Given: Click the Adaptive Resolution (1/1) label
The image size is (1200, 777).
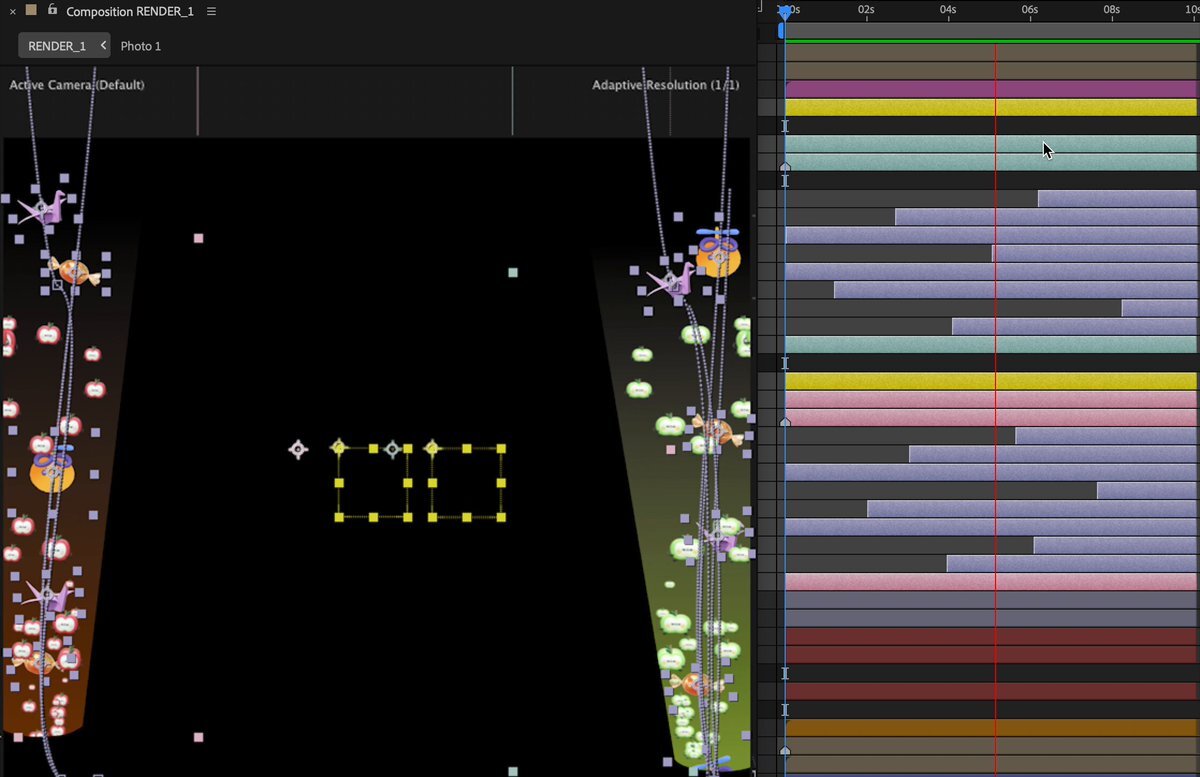Looking at the screenshot, I should pyautogui.click(x=666, y=85).
